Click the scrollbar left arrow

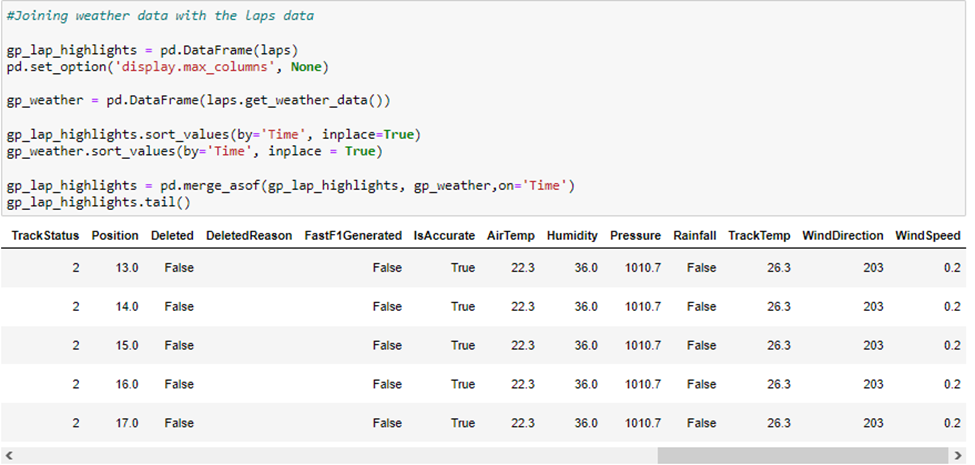[x=7, y=455]
